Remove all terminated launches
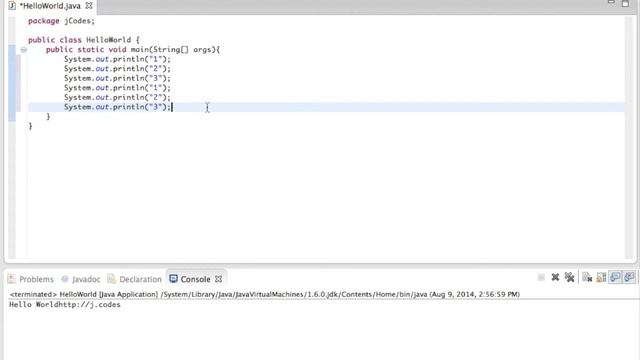 [x=569, y=278]
